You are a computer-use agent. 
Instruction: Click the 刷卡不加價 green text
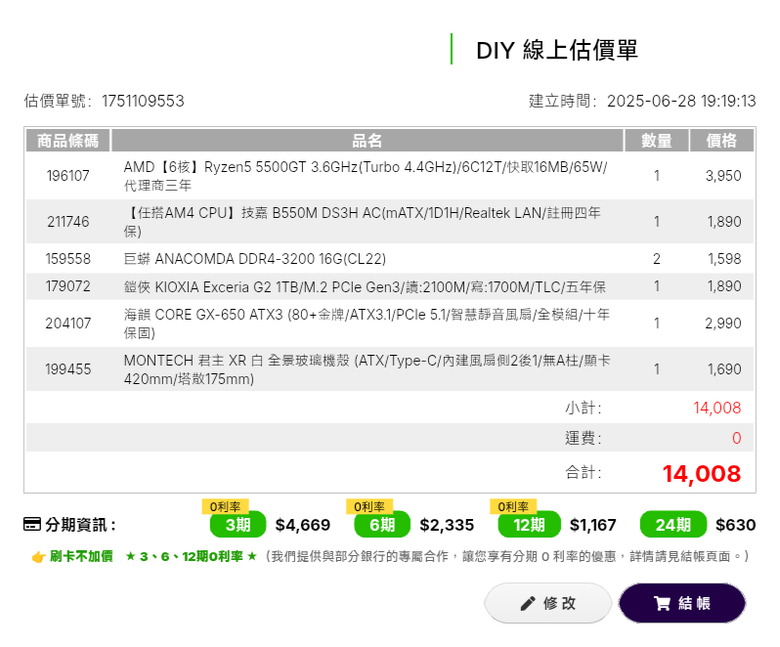click(x=81, y=556)
